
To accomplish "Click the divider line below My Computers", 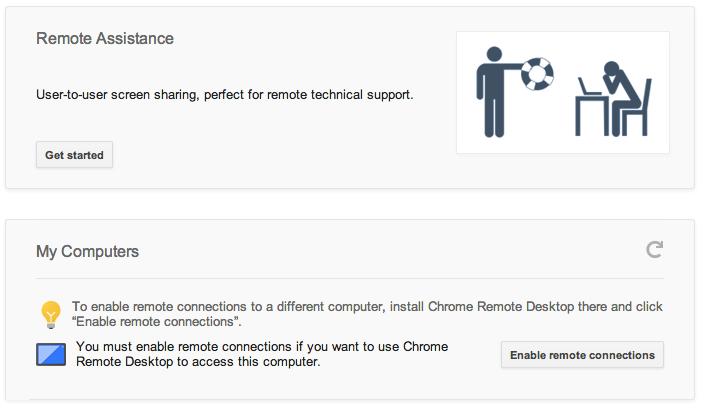I will (350, 278).
